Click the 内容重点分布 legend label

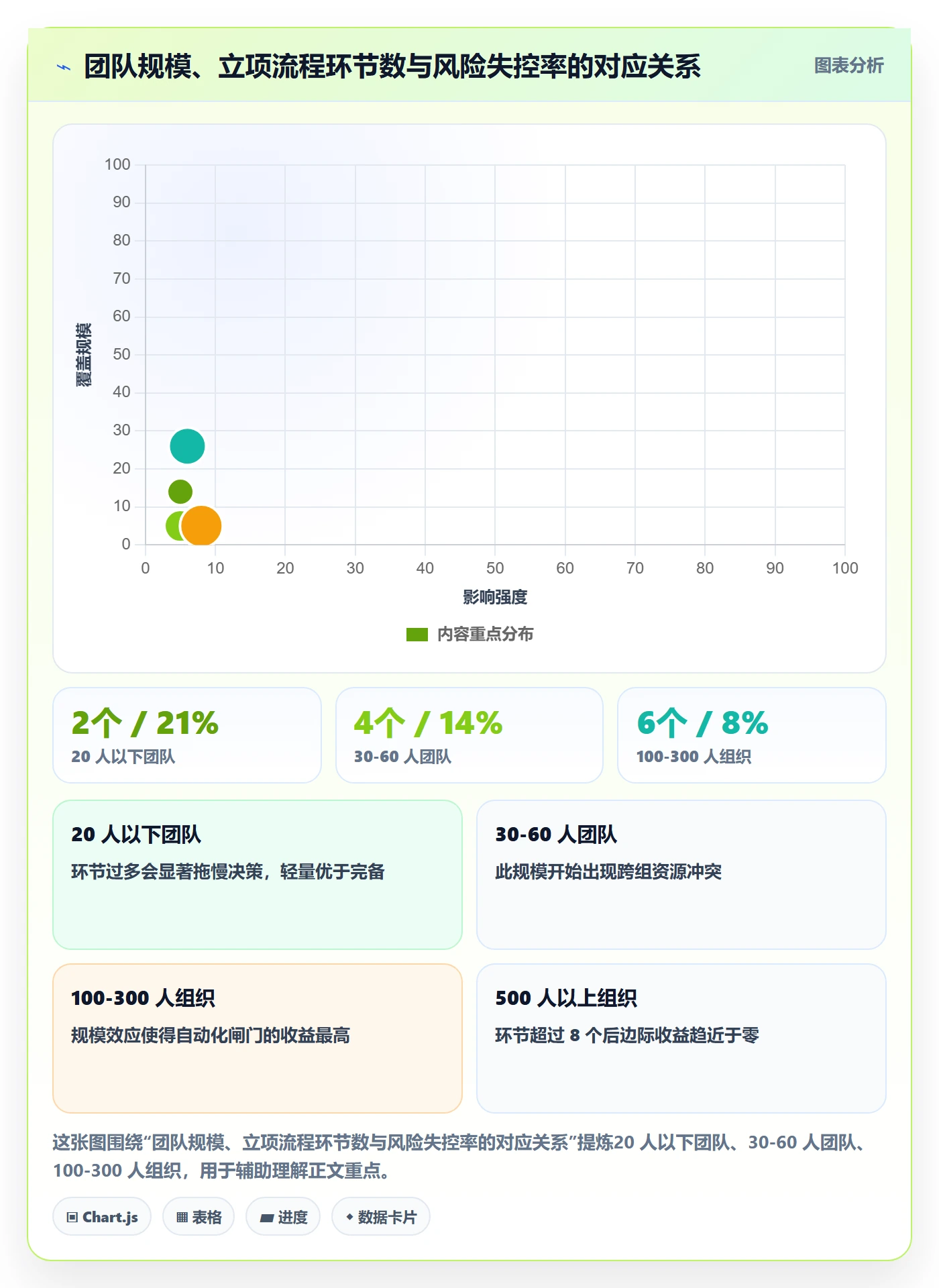(x=485, y=635)
